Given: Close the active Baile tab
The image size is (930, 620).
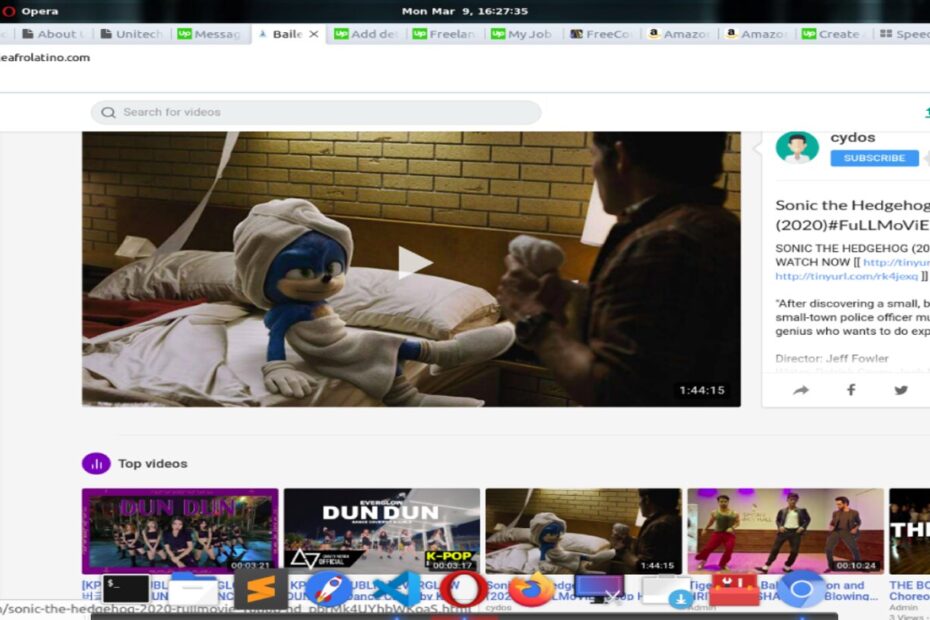Looking at the screenshot, I should click(313, 34).
